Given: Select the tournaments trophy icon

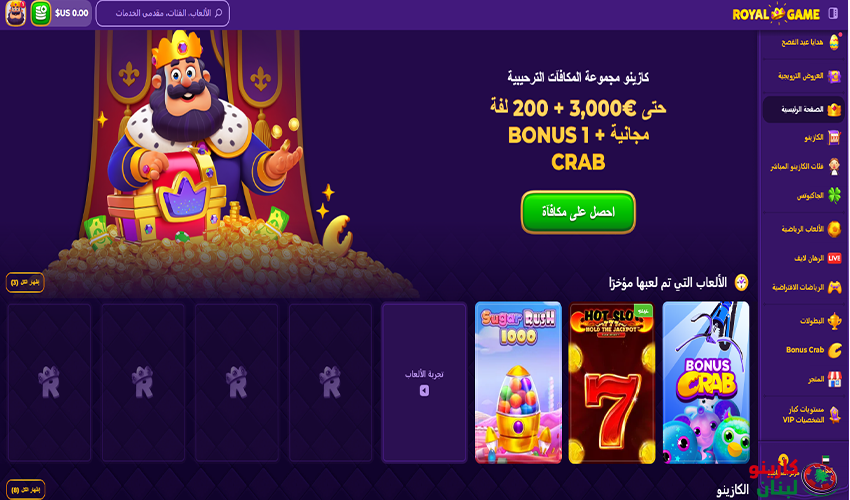Looking at the screenshot, I should click(834, 320).
